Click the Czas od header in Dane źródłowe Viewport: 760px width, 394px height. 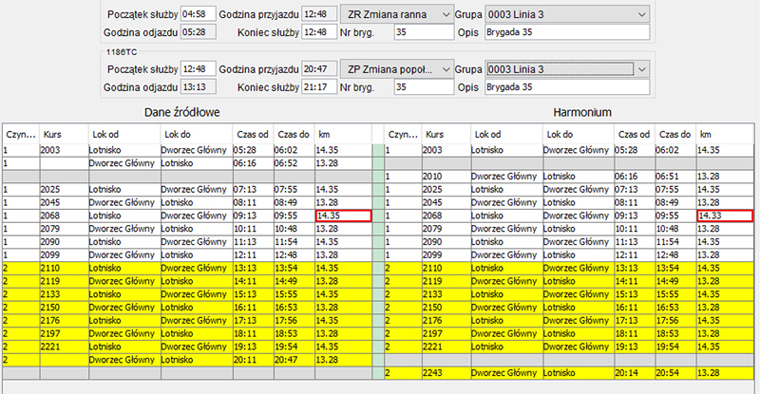pos(253,134)
